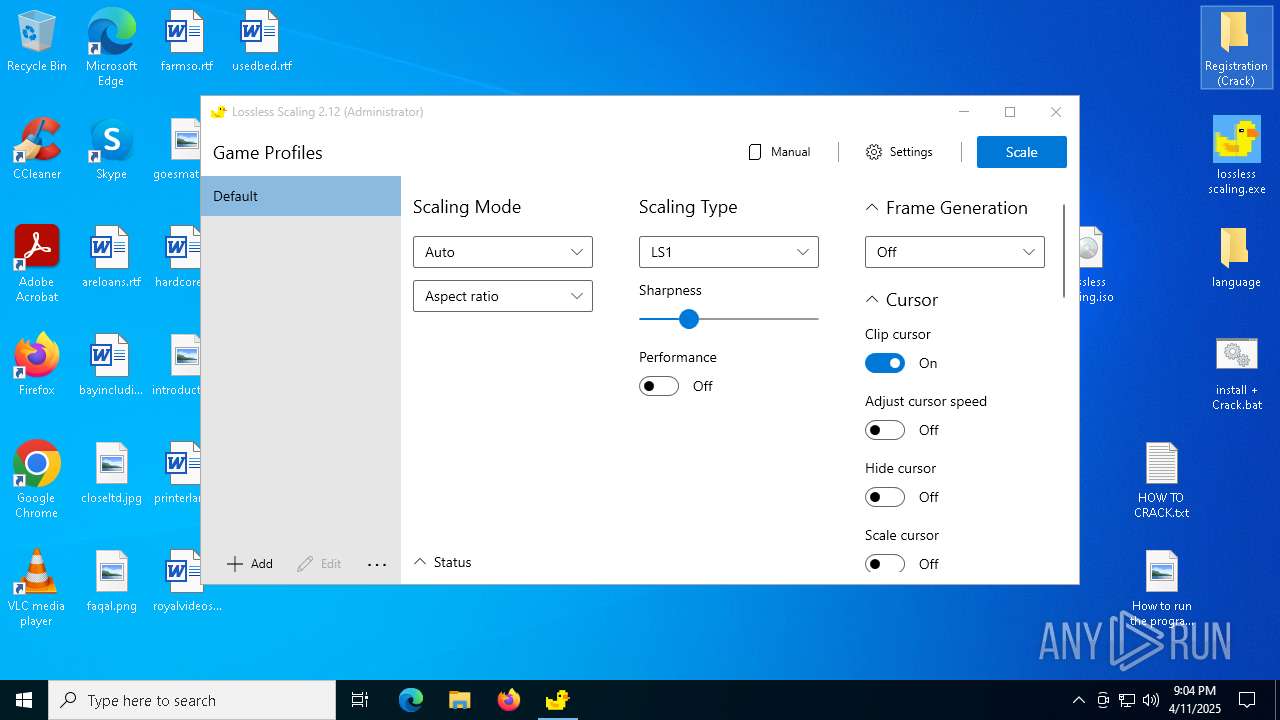Open the Manual book icon
1280x720 pixels.
coord(779,152)
